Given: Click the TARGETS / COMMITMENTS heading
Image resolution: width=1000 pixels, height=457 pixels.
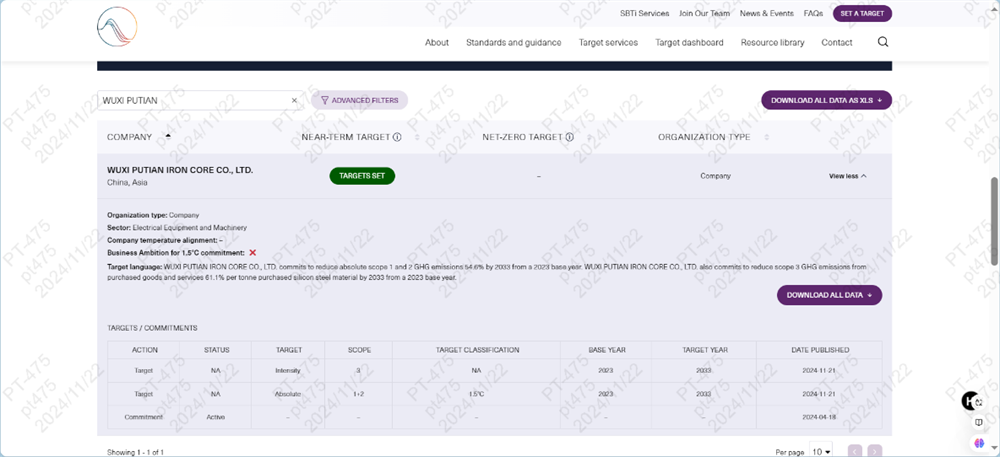Looking at the screenshot, I should [x=152, y=328].
